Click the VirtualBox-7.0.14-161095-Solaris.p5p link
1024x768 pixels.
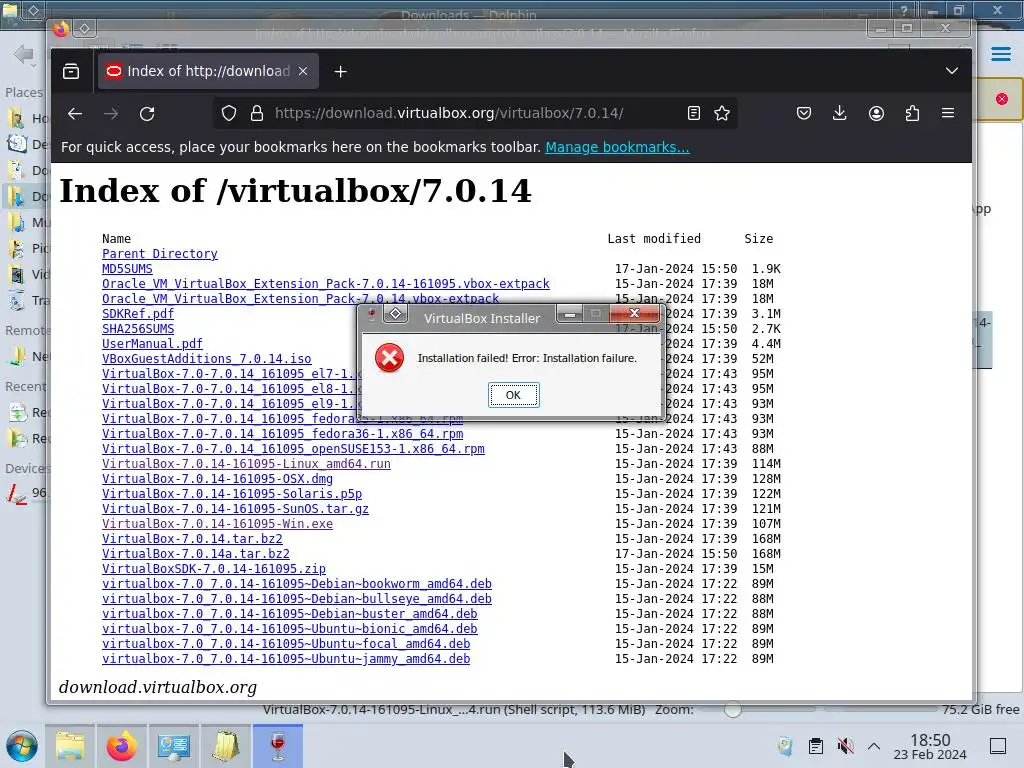232,494
